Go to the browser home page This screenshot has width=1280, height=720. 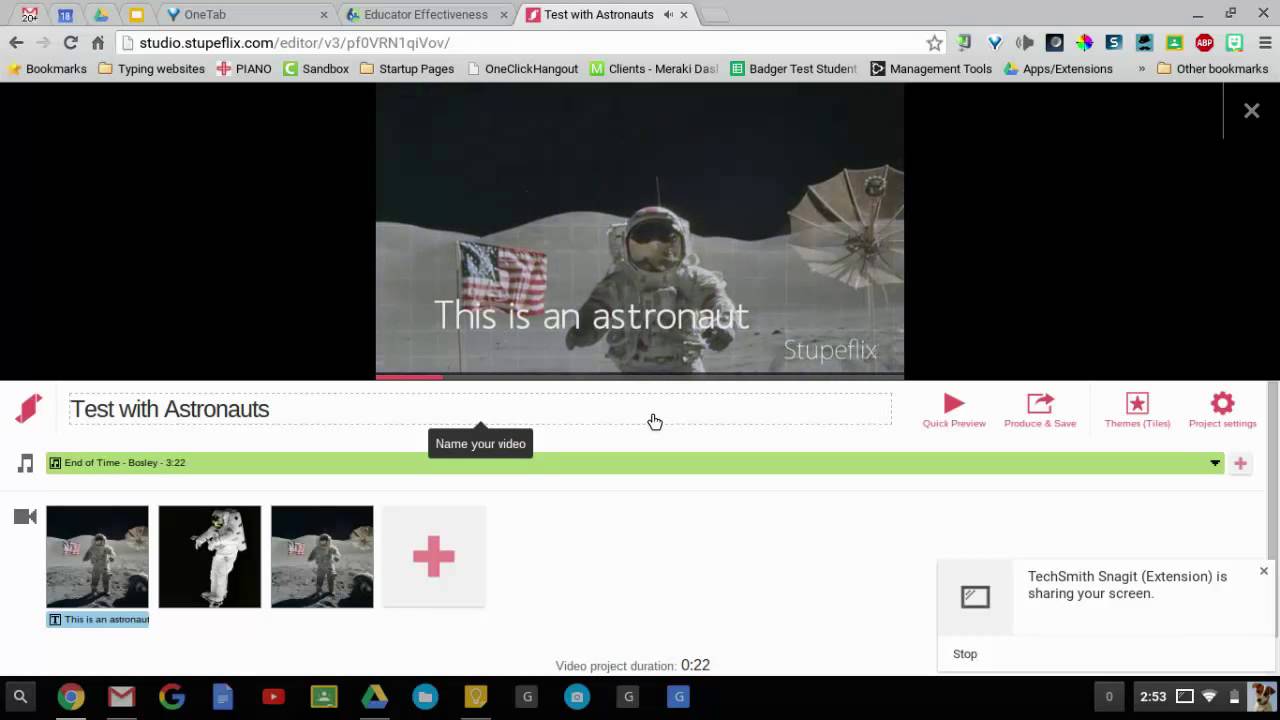[x=97, y=43]
